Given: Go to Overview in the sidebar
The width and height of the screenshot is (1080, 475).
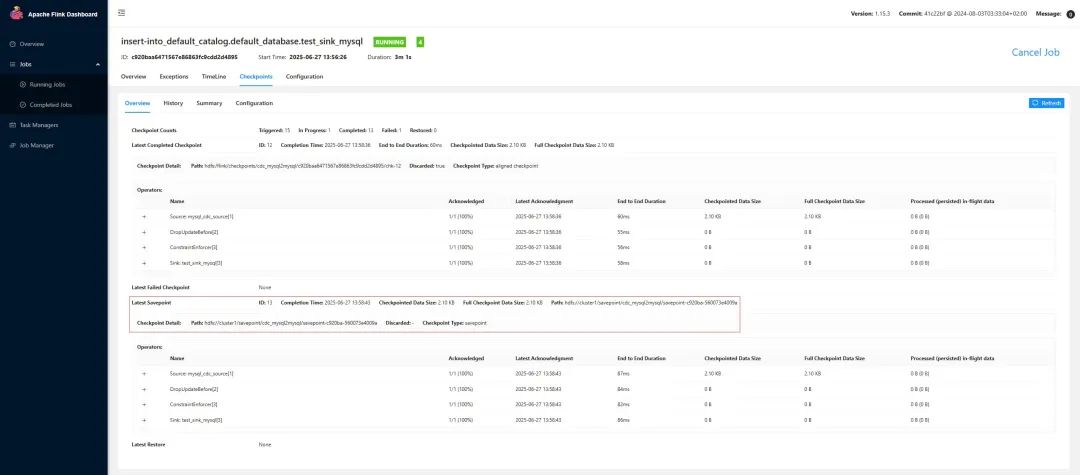Looking at the screenshot, I should coord(32,44).
